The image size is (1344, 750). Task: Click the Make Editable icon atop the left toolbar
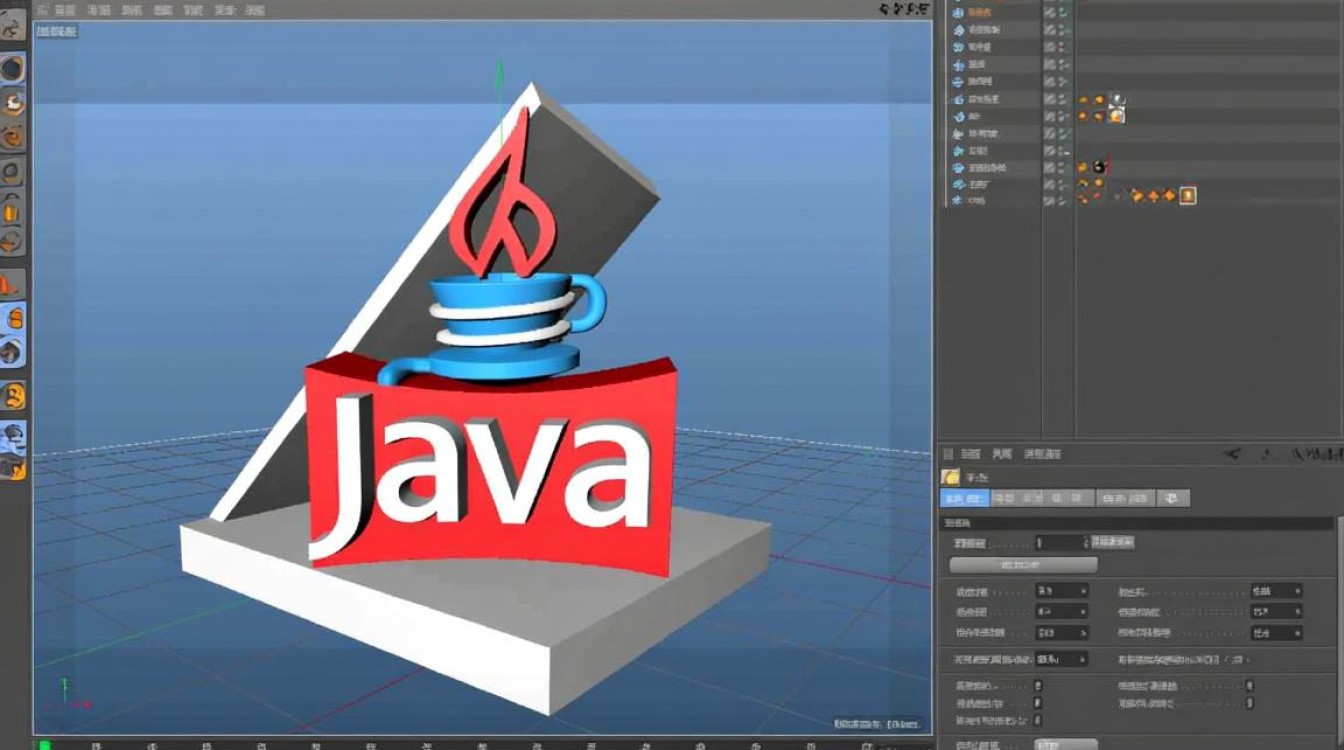tap(13, 30)
